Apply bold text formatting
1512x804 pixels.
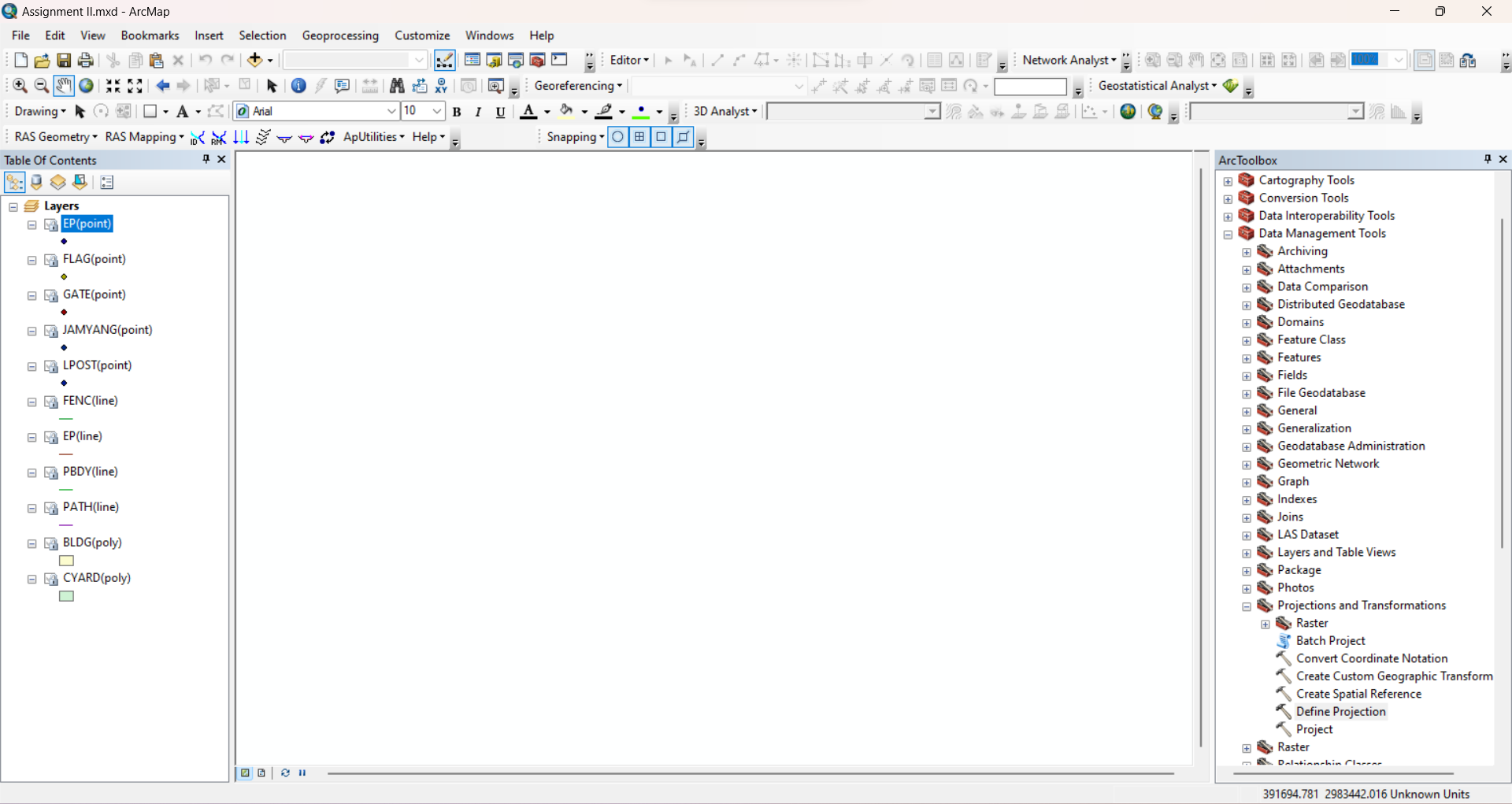click(x=457, y=112)
